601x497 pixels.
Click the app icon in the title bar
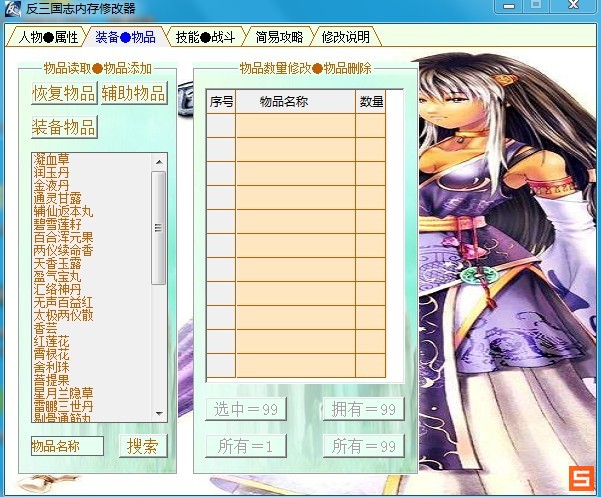click(x=12, y=9)
